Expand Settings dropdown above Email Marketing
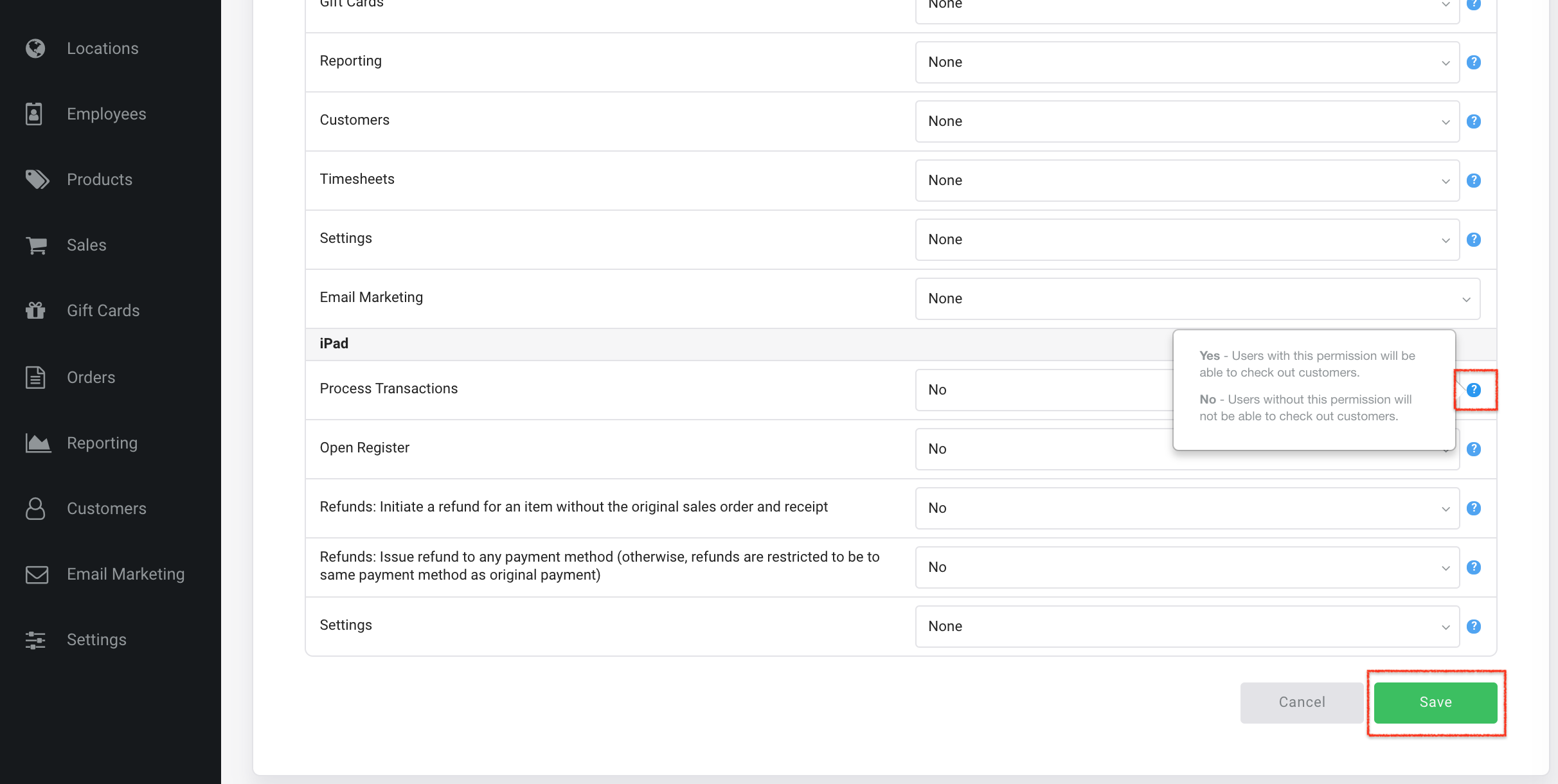Screen dimensions: 1558x784 click(x=1187, y=240)
